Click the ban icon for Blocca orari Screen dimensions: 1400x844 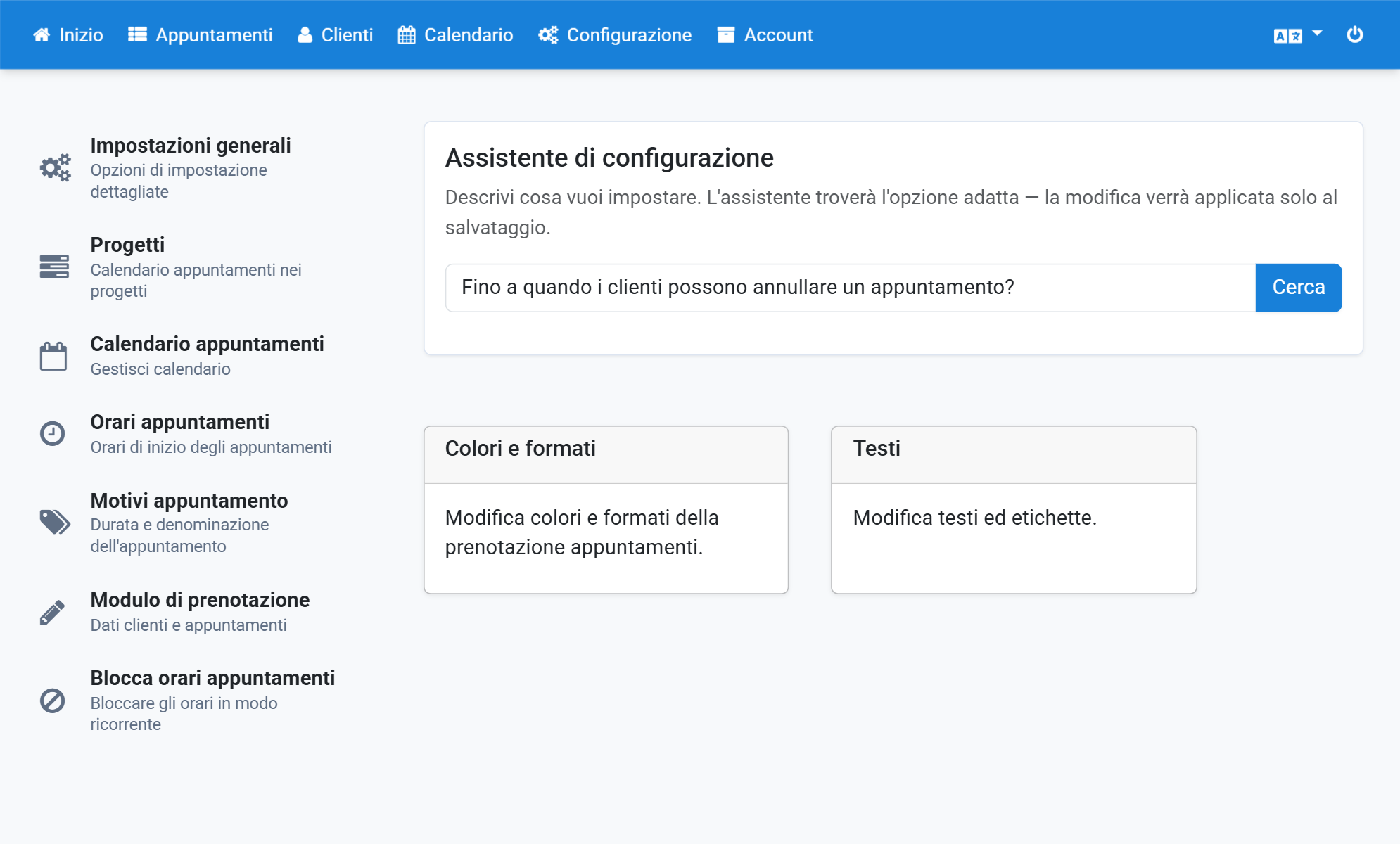53,701
